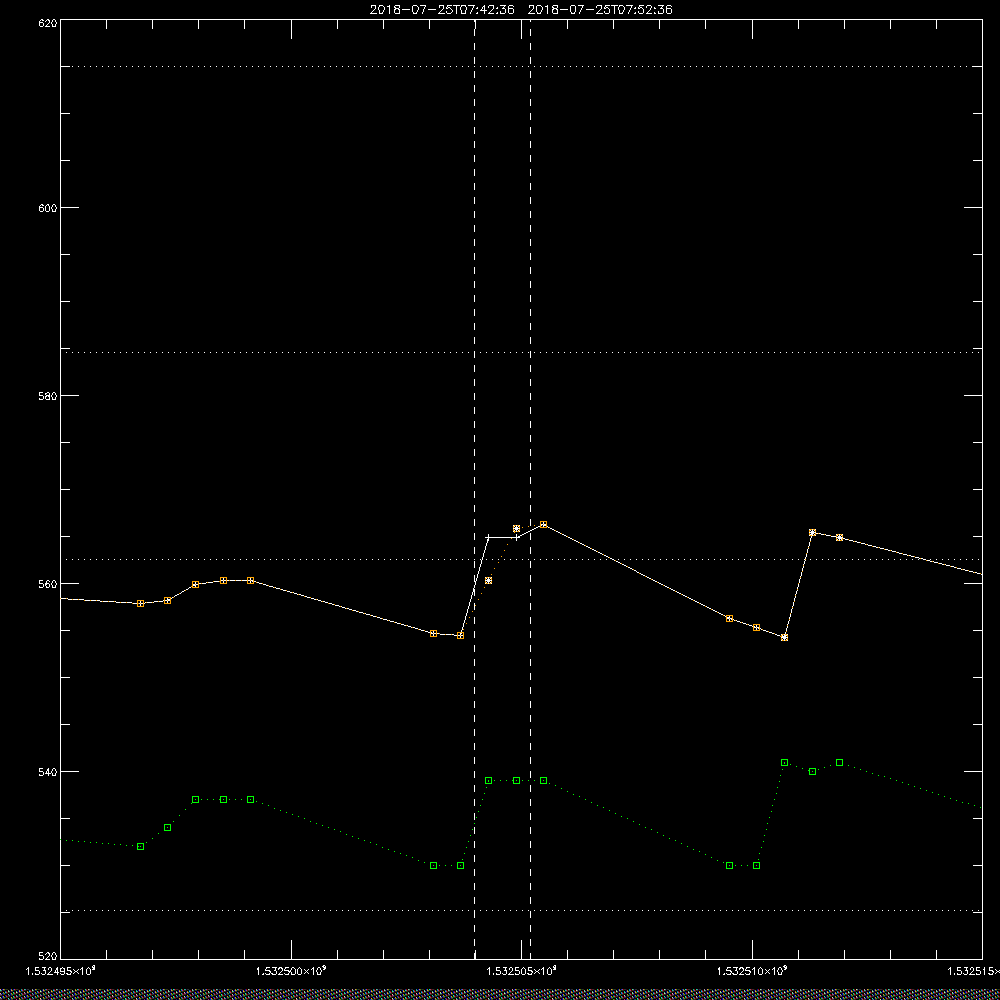Click the left dashed vertical time marker line
Image resolution: width=1000 pixels, height=1000 pixels.
[x=474, y=489]
